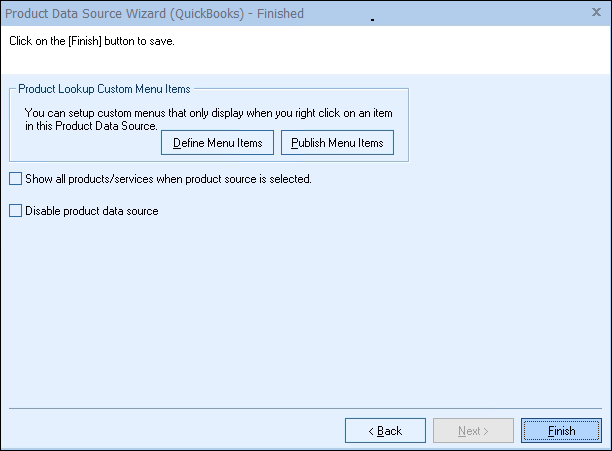Click the Define Menu Items button
Screen dimensions: 612x451
pyautogui.click(x=217, y=143)
